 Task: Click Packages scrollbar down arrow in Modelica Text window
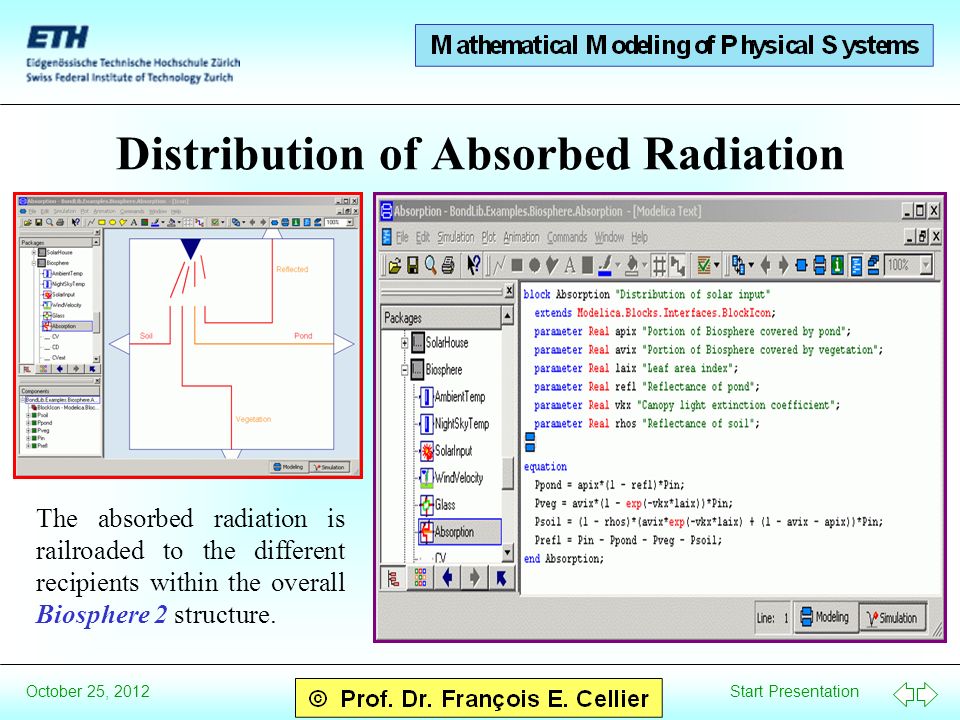[508, 553]
